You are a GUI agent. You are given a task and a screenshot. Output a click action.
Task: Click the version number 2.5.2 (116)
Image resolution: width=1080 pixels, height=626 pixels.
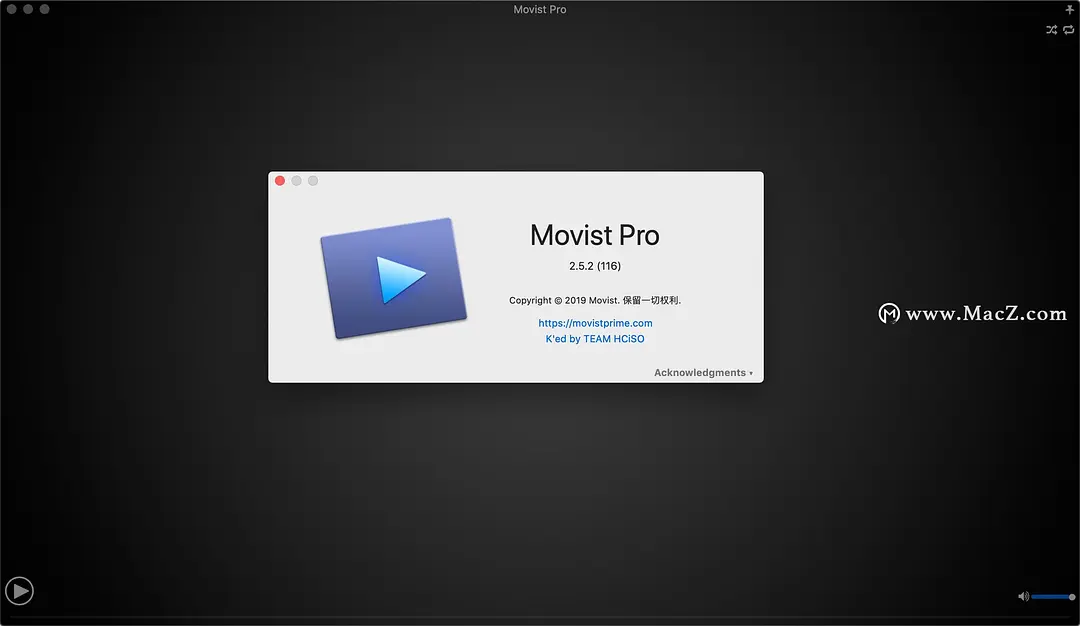point(595,266)
